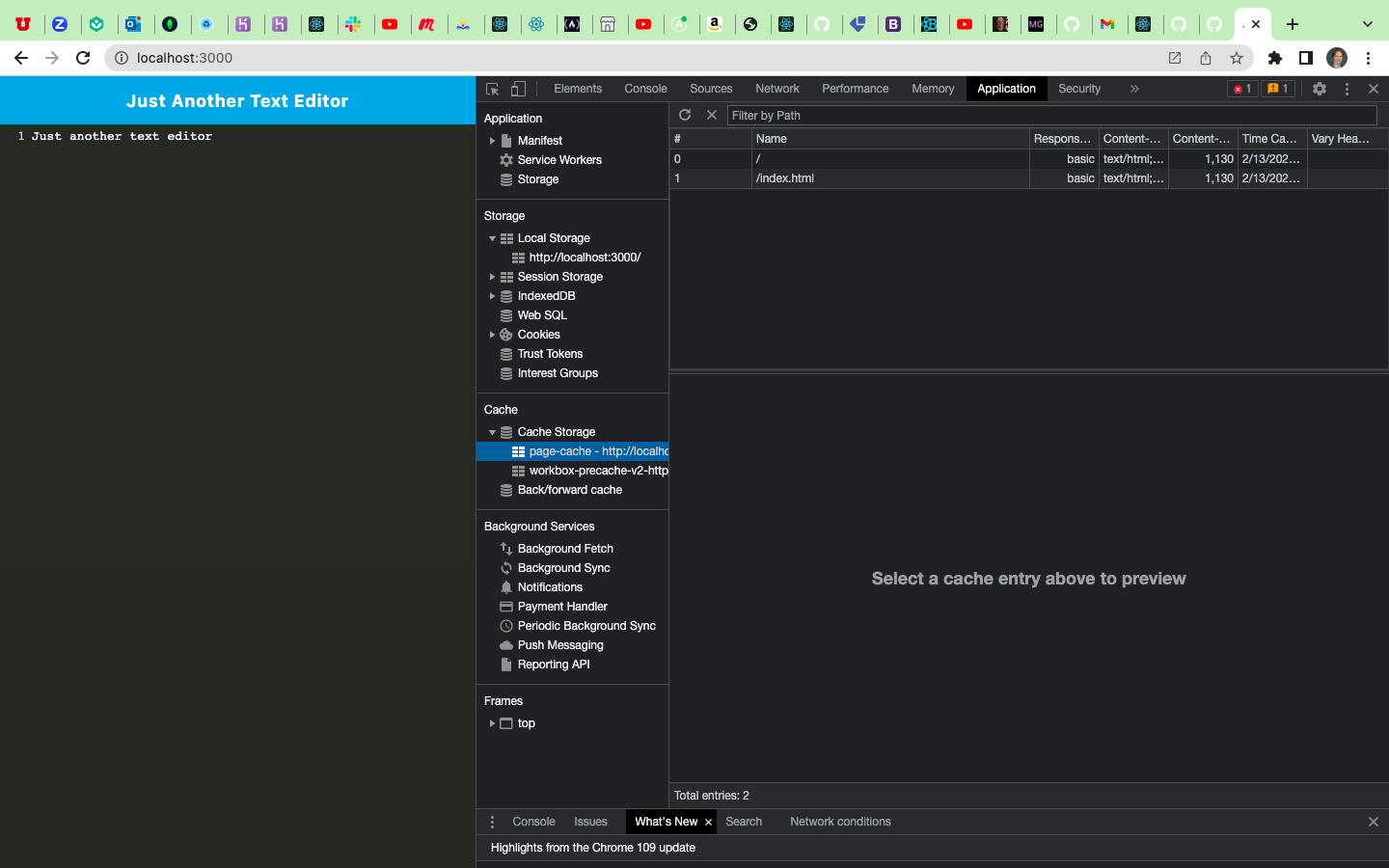This screenshot has width=1389, height=868.
Task: Close the What's New drawer tab
Action: [x=708, y=823]
